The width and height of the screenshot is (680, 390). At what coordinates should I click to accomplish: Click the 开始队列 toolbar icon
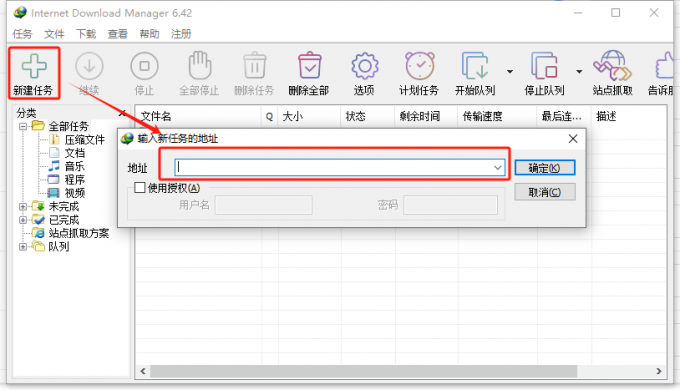coord(475,66)
